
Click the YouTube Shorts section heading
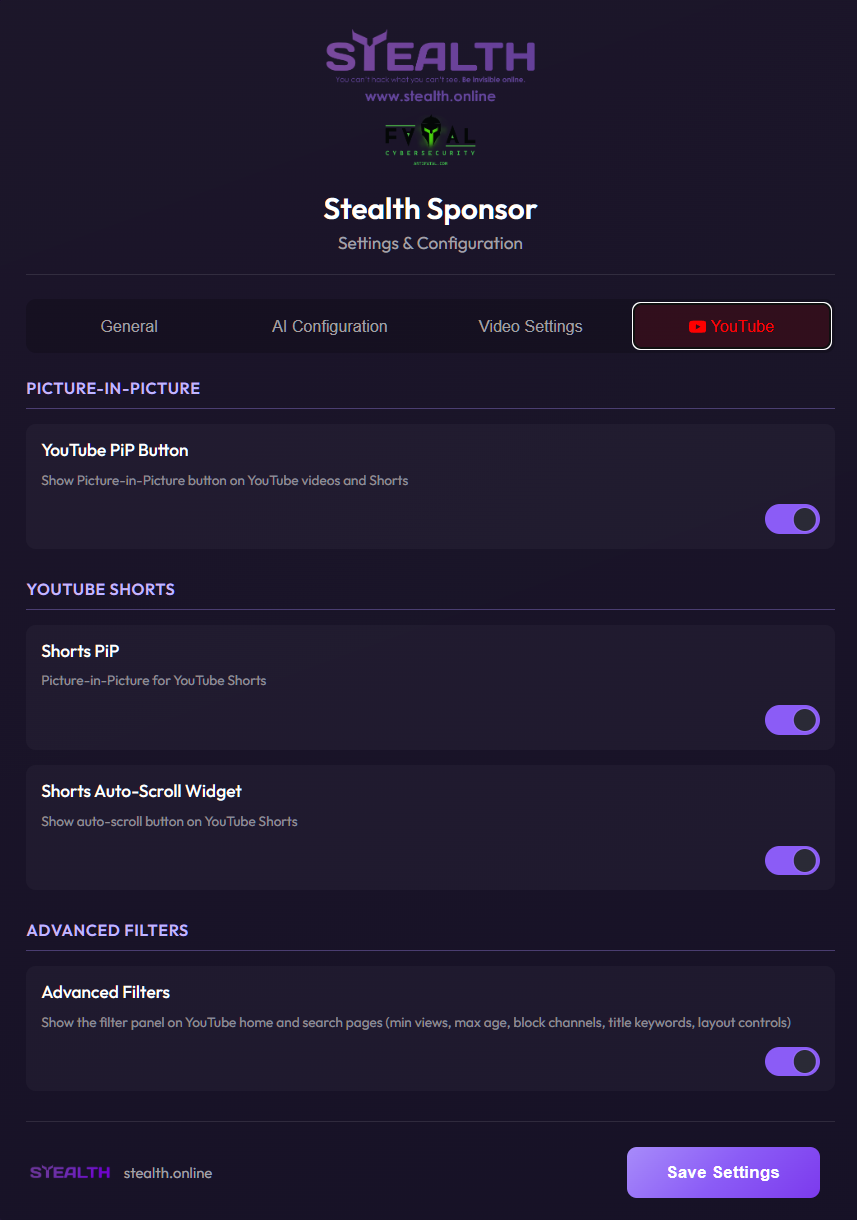[101, 589]
